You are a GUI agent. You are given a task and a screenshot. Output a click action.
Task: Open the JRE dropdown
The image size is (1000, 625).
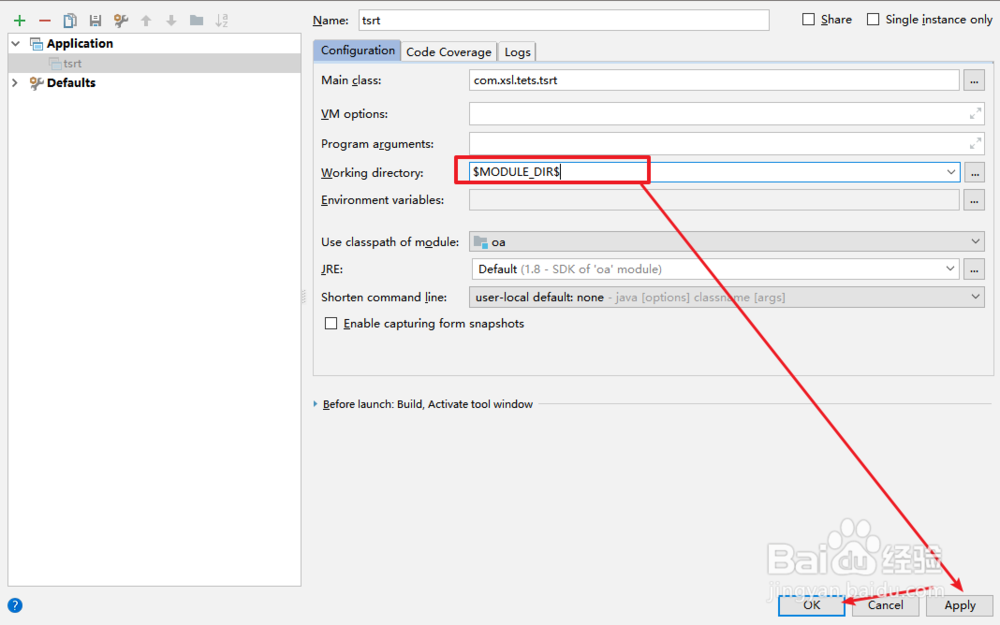pos(951,268)
